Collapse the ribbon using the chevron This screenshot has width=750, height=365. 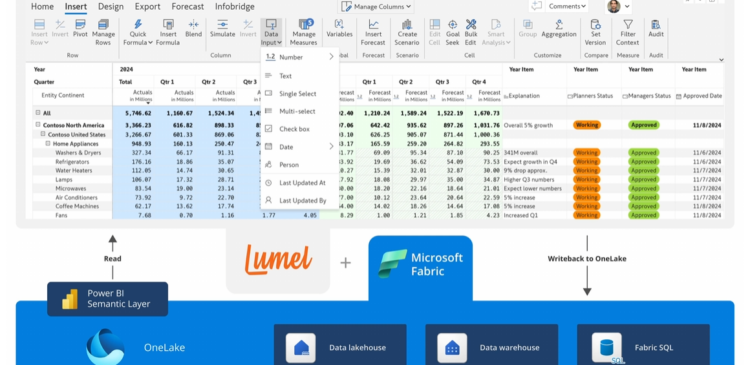(x=721, y=60)
